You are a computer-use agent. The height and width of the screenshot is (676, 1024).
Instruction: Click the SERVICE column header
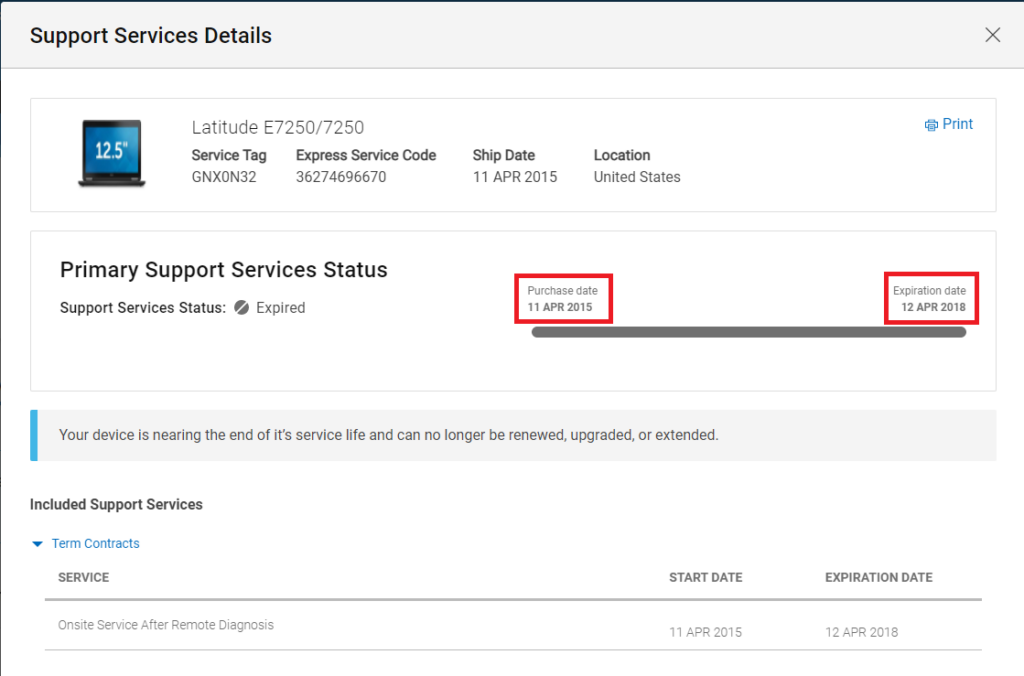[84, 578]
